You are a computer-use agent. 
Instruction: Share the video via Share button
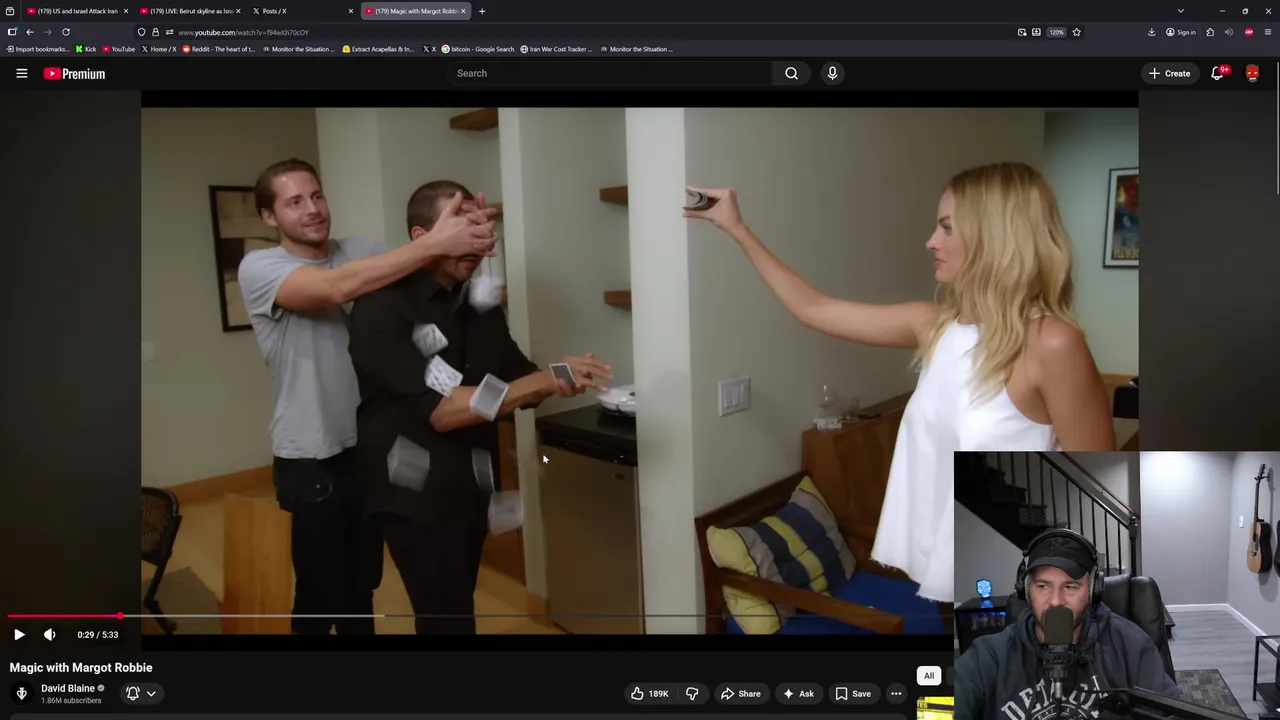(x=740, y=693)
